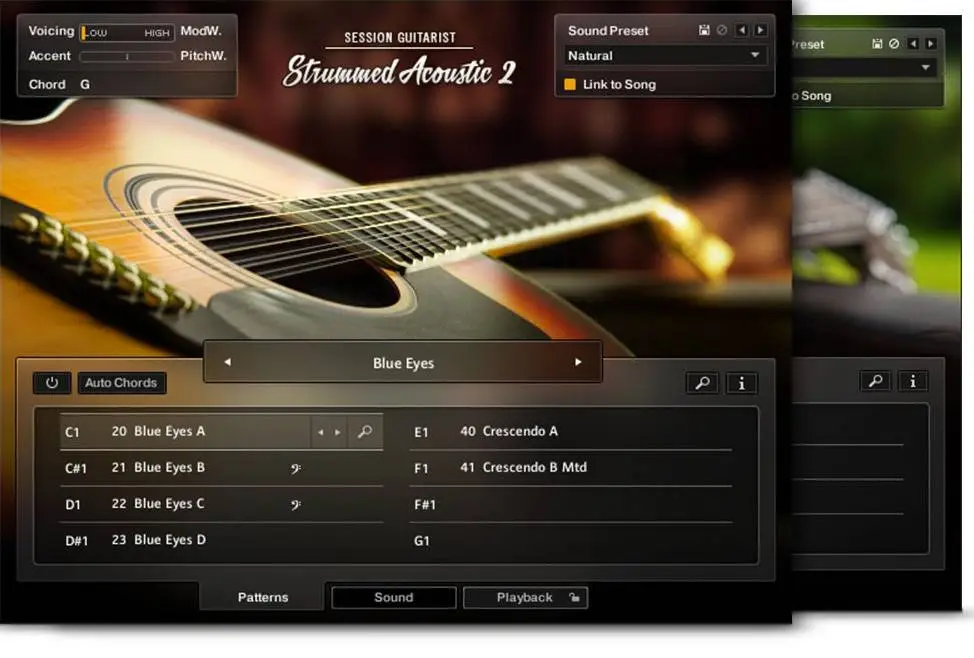Select next song right of Blue Eyes
This screenshot has height=658, width=974.
tap(578, 362)
